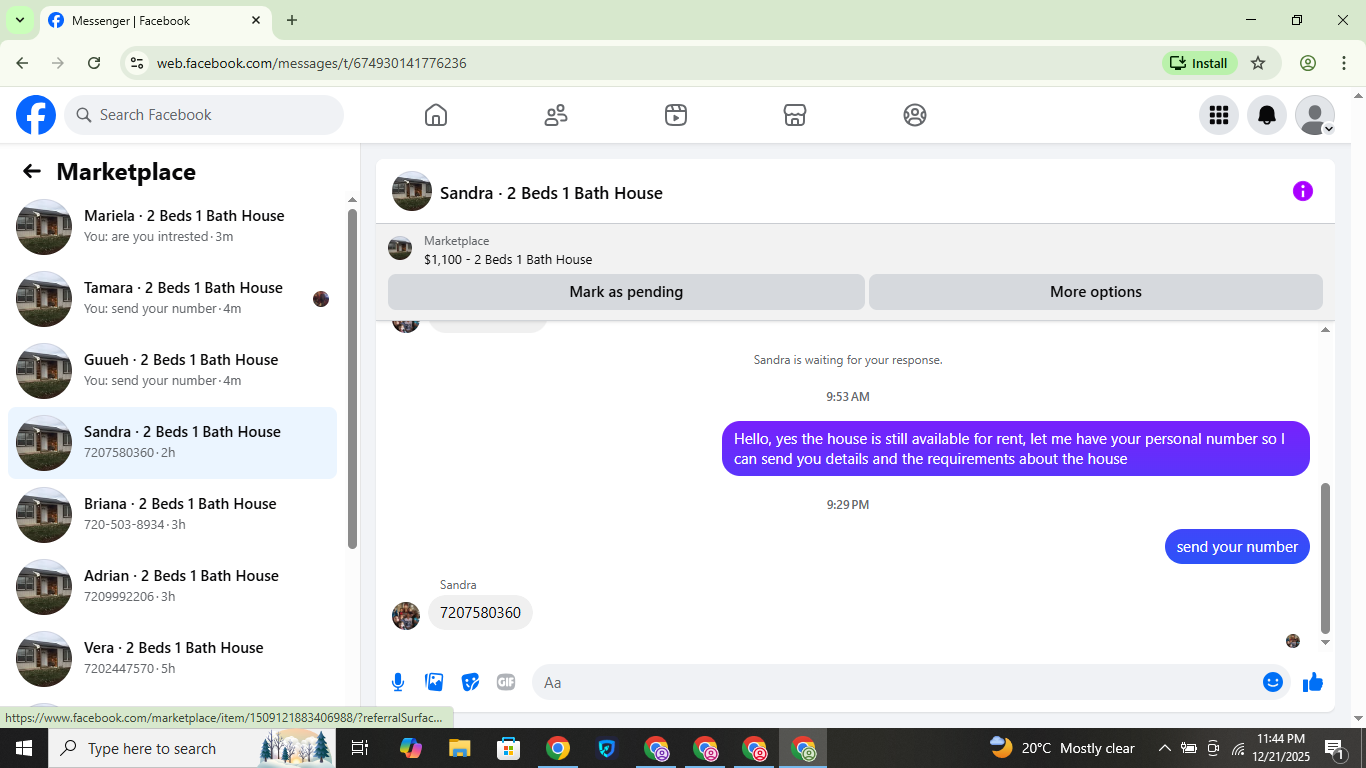
Task: Open the Vera conversation
Action: 172,659
